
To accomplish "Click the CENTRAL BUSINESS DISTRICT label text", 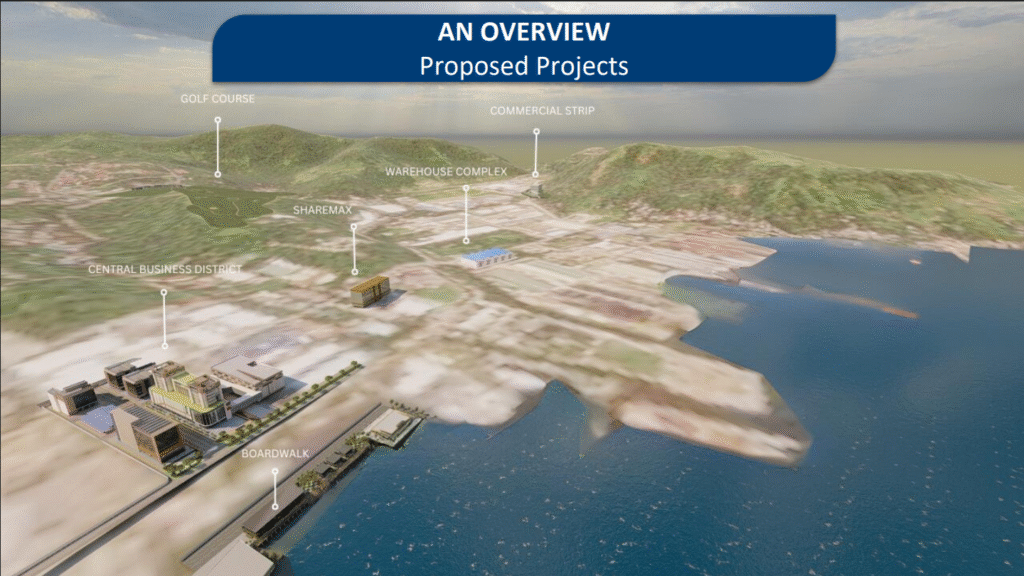I will click(164, 270).
